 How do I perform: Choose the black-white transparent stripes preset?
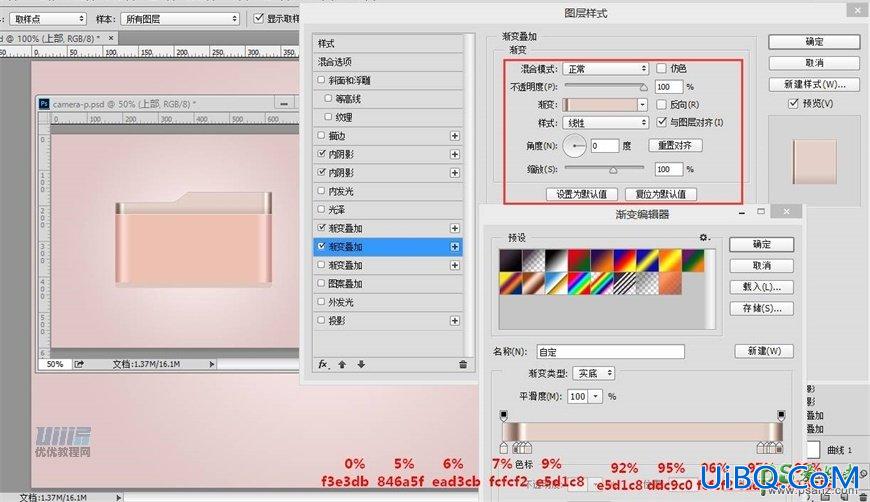point(624,283)
